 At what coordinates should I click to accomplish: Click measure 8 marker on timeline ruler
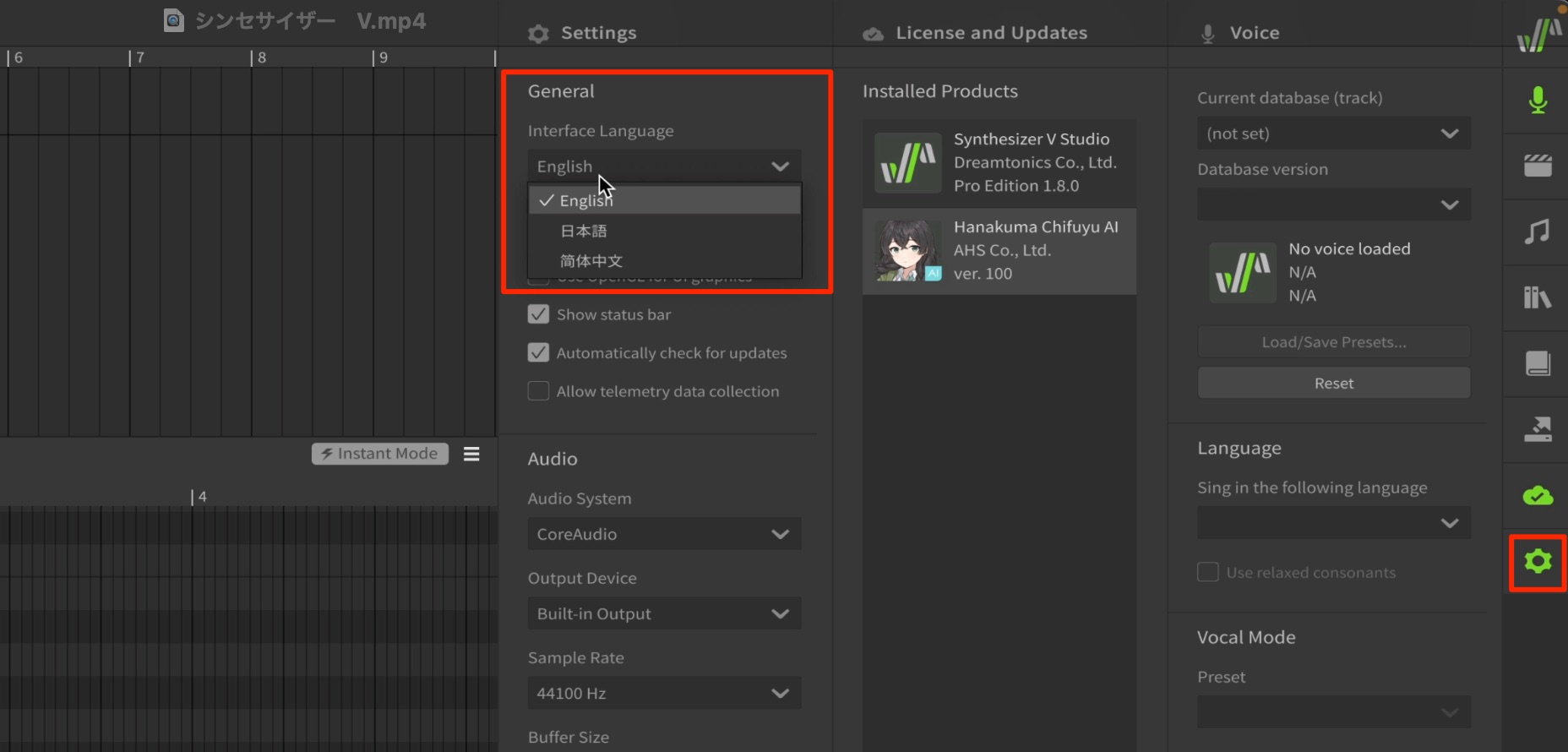coord(258,57)
